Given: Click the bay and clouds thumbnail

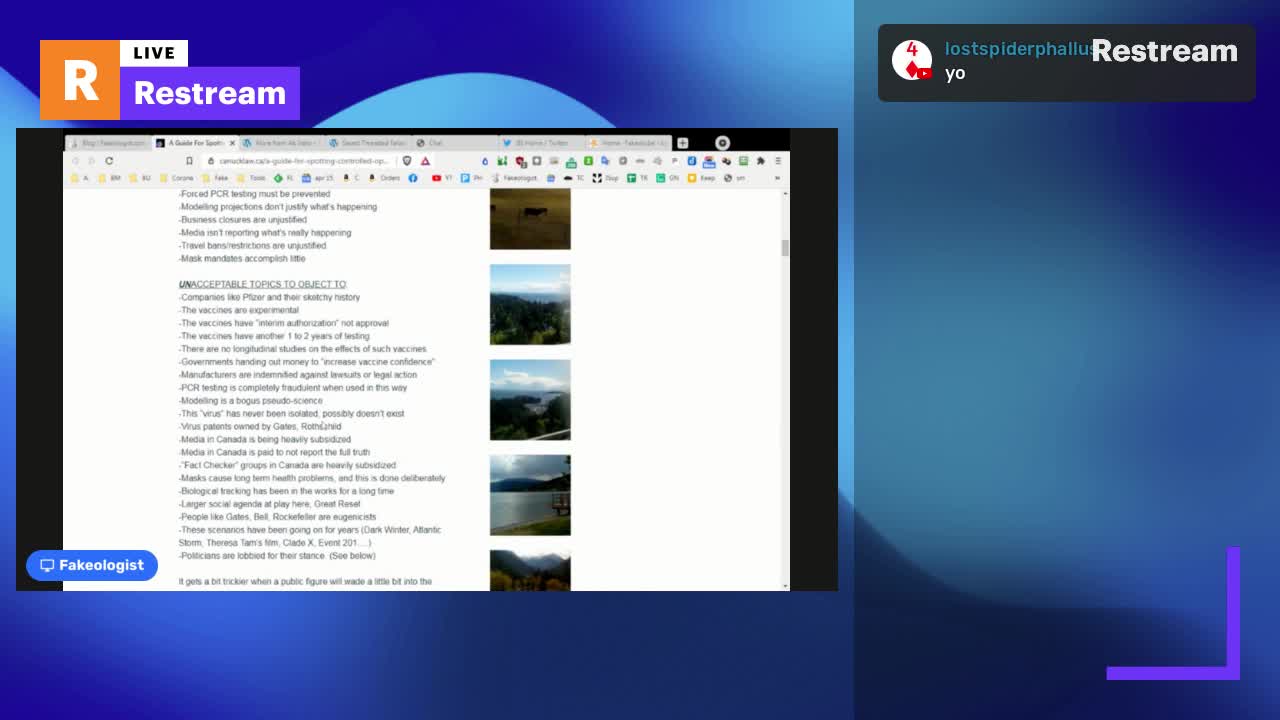Looking at the screenshot, I should tap(530, 400).
